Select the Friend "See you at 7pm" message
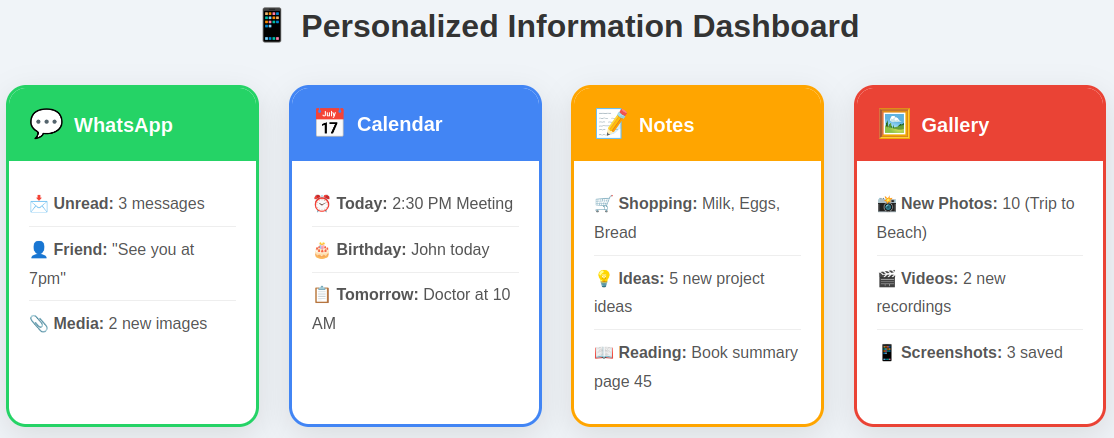The image size is (1114, 438). point(132,264)
